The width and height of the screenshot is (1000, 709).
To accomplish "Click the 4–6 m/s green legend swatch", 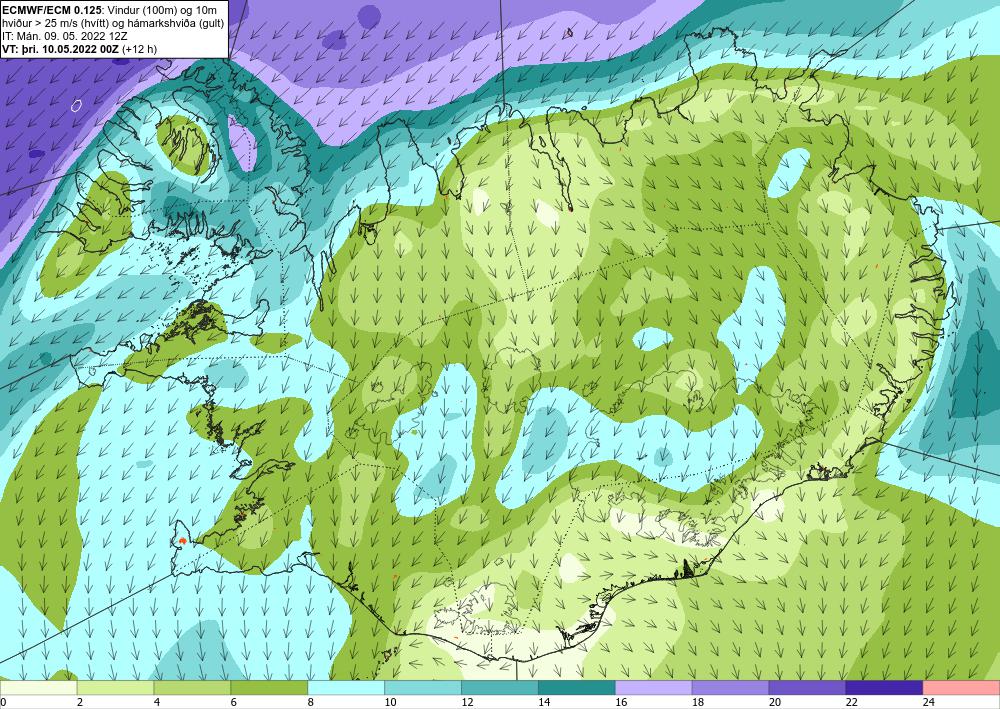I will pyautogui.click(x=192, y=688).
